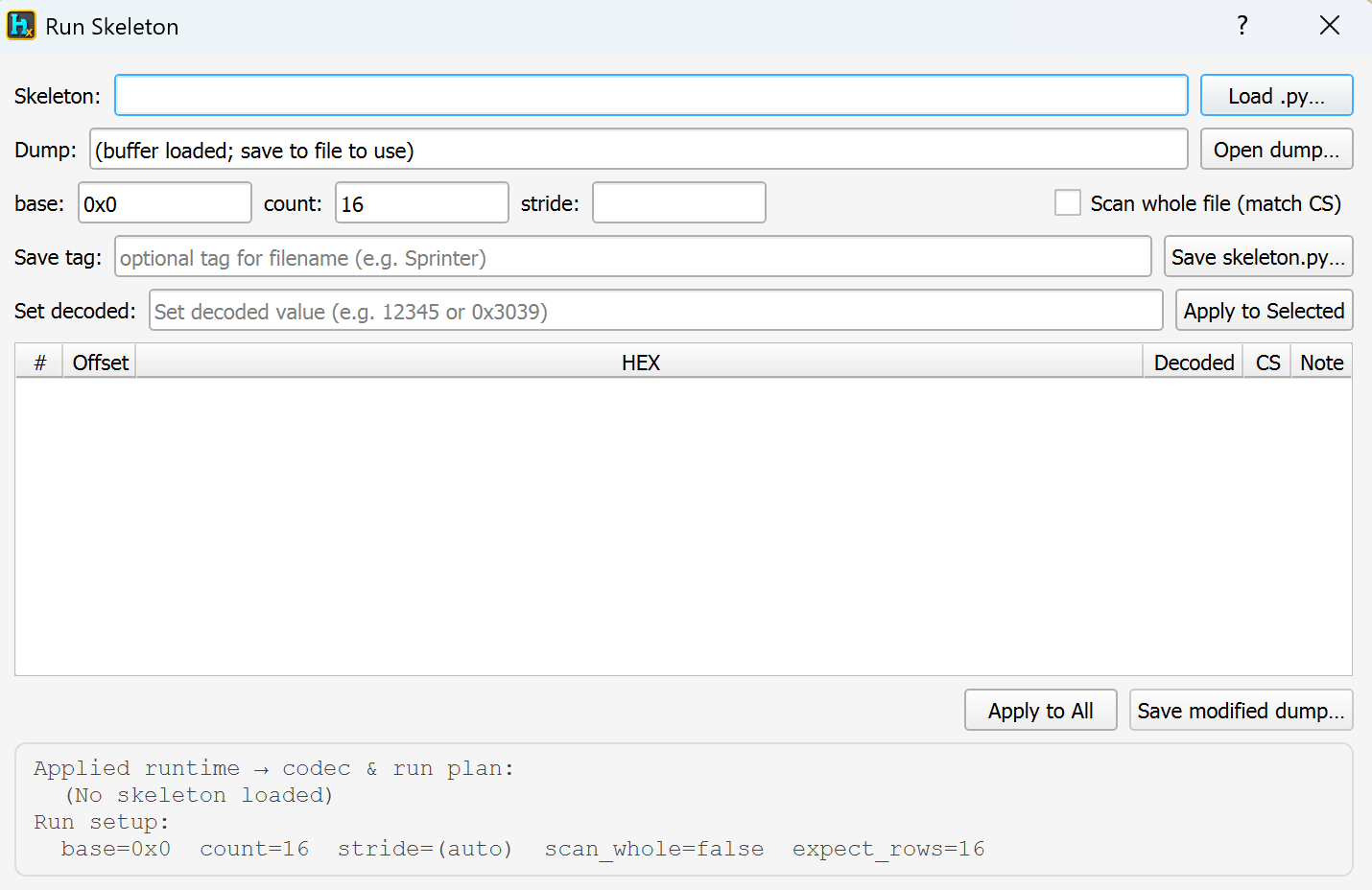
Task: Click Save modified dump... button
Action: [x=1242, y=710]
